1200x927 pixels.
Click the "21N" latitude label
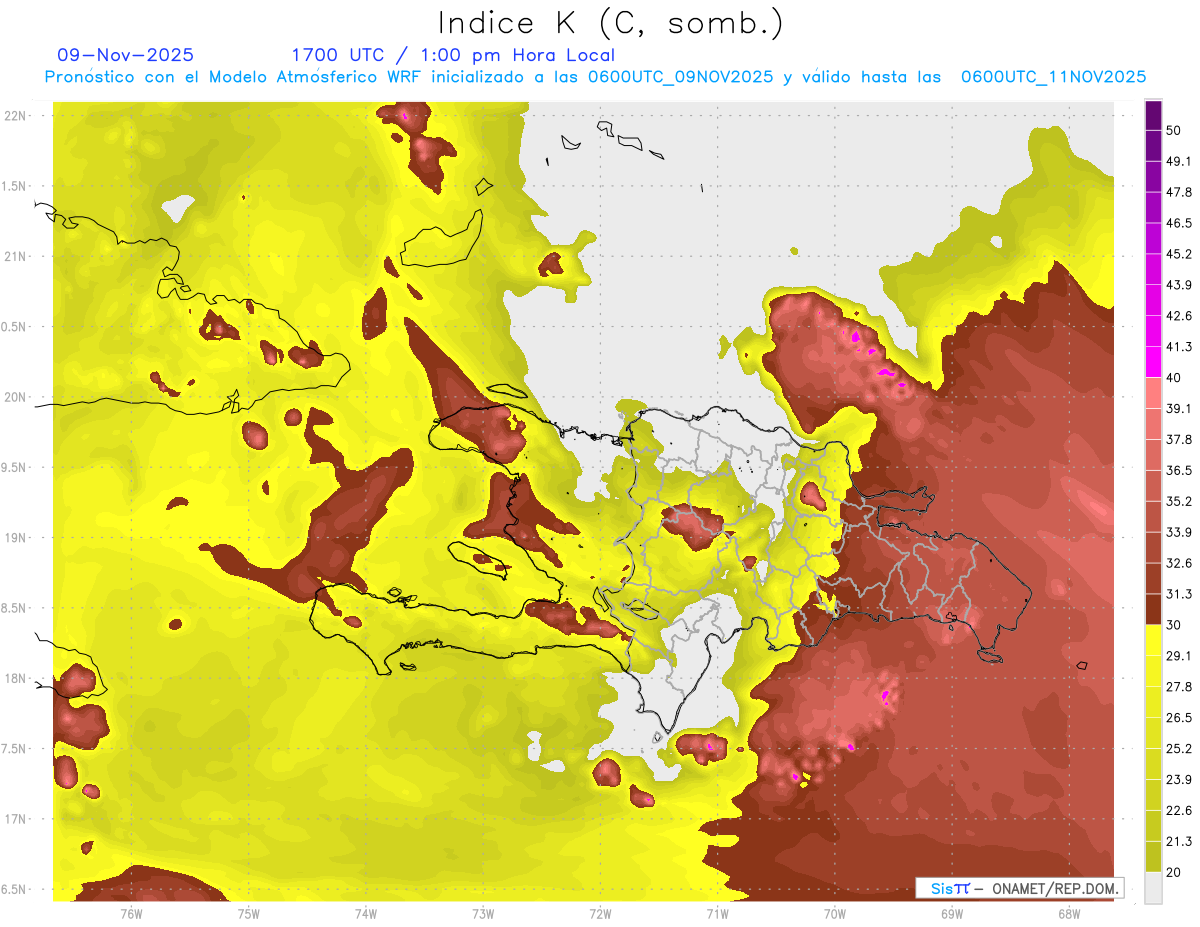(16, 256)
